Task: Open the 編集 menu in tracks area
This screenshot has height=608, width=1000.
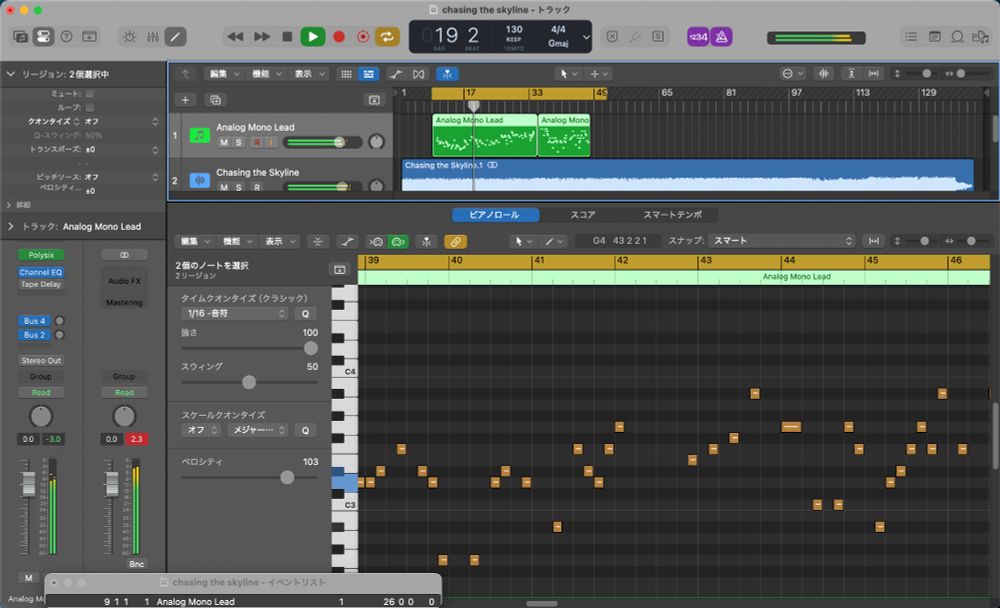Action: click(x=224, y=74)
